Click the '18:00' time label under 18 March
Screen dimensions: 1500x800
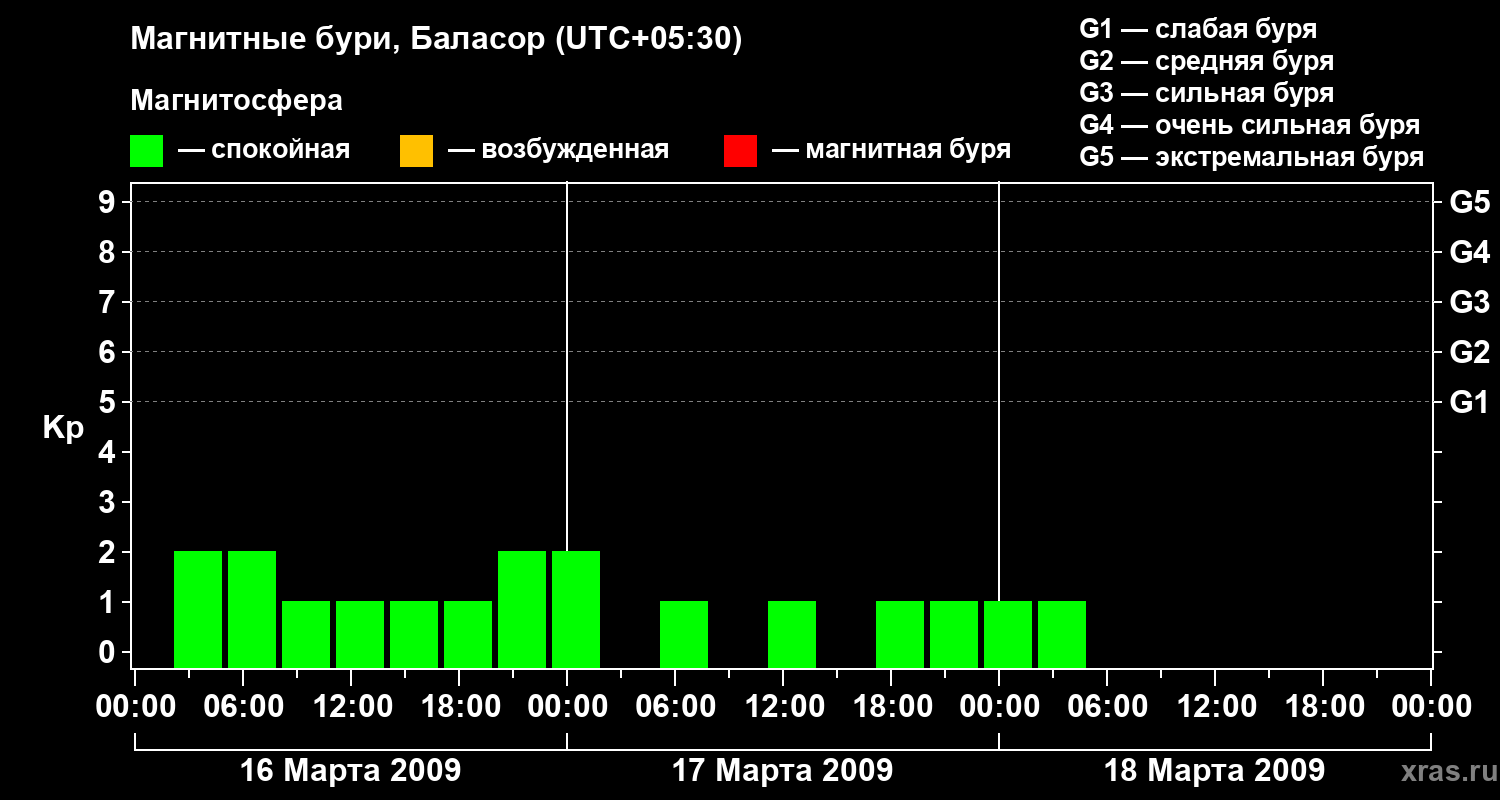click(x=1323, y=707)
